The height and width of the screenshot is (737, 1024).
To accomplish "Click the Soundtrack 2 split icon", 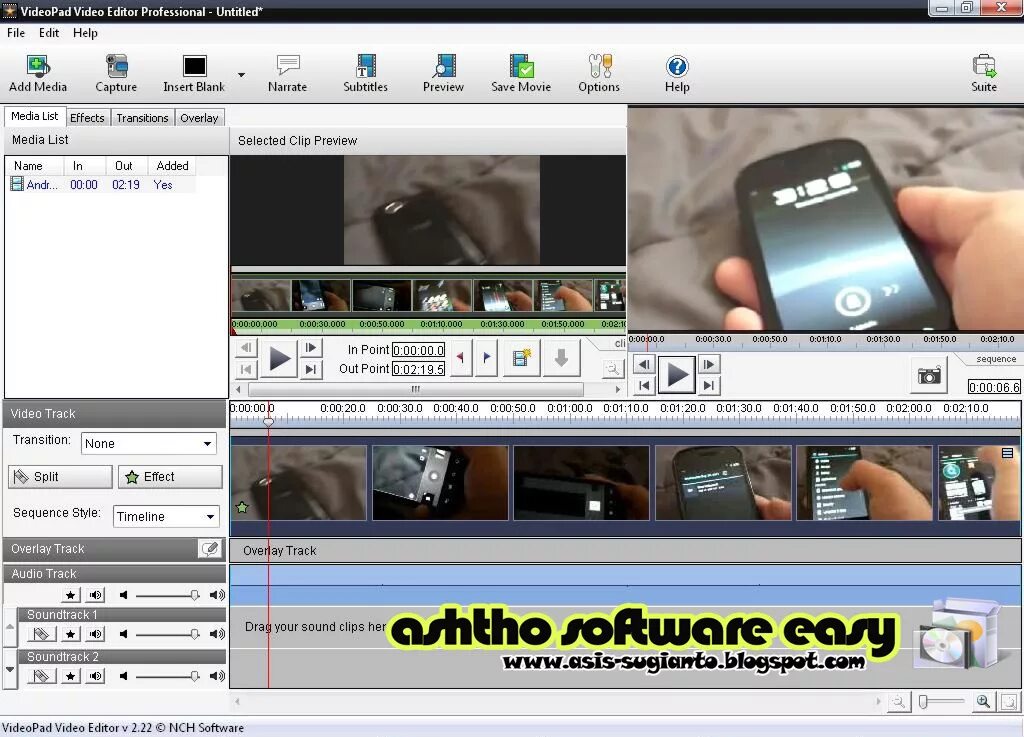I will 41,676.
